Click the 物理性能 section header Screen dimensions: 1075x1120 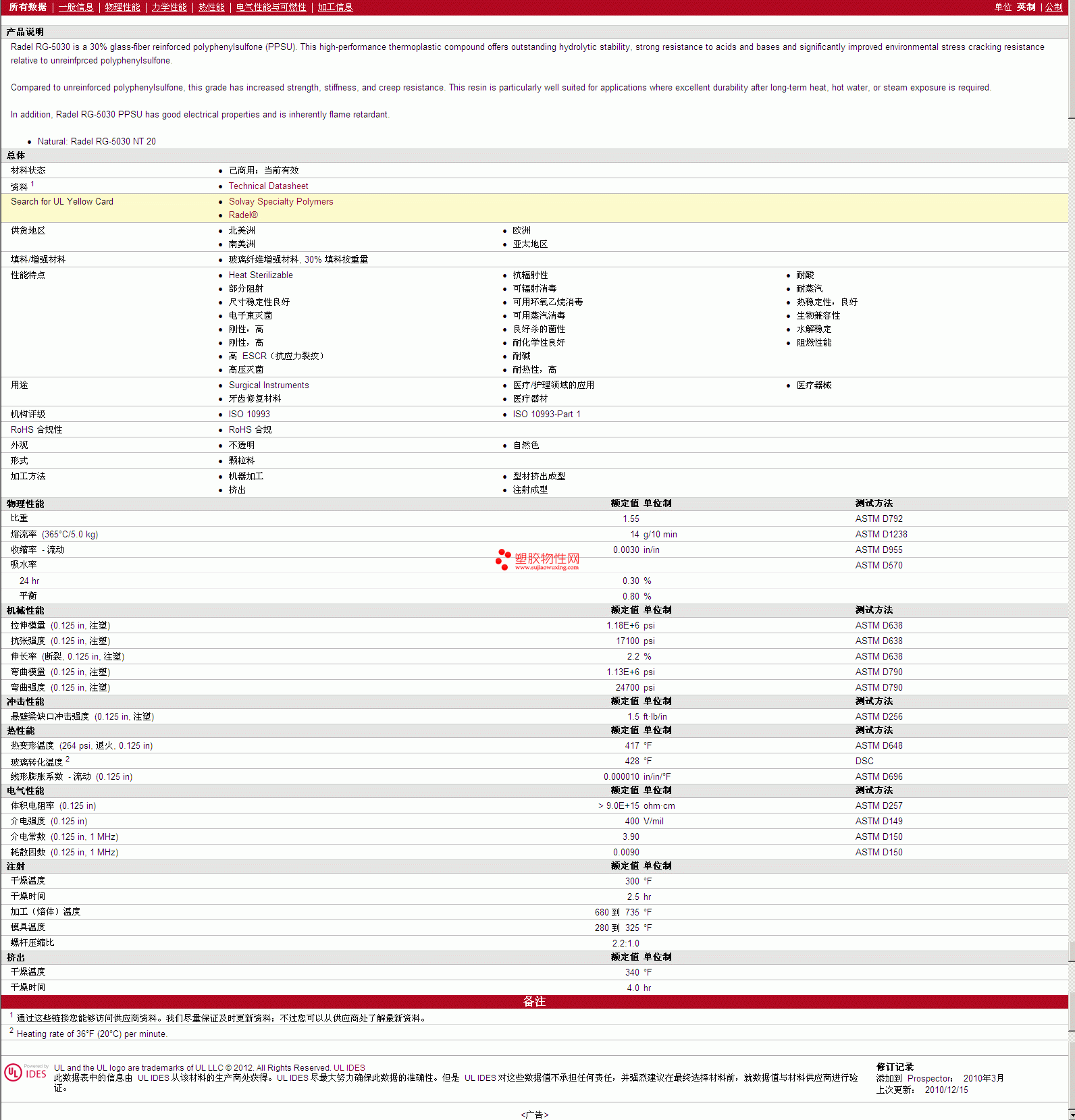[x=26, y=504]
